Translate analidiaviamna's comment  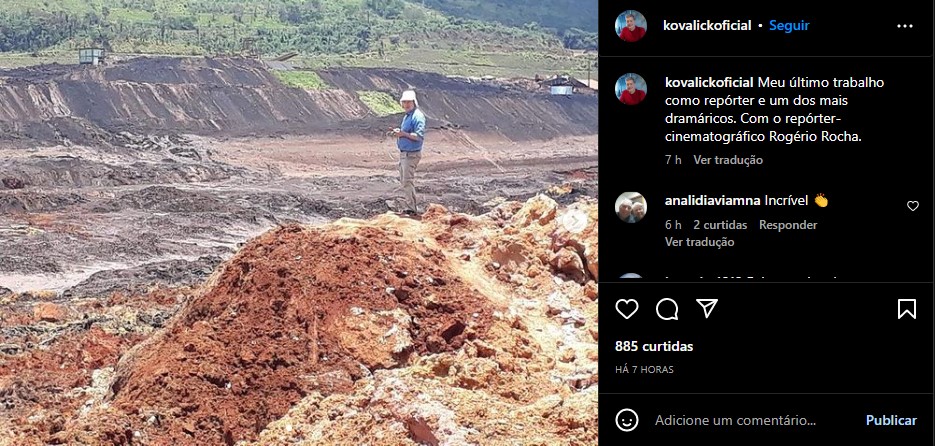[699, 241]
